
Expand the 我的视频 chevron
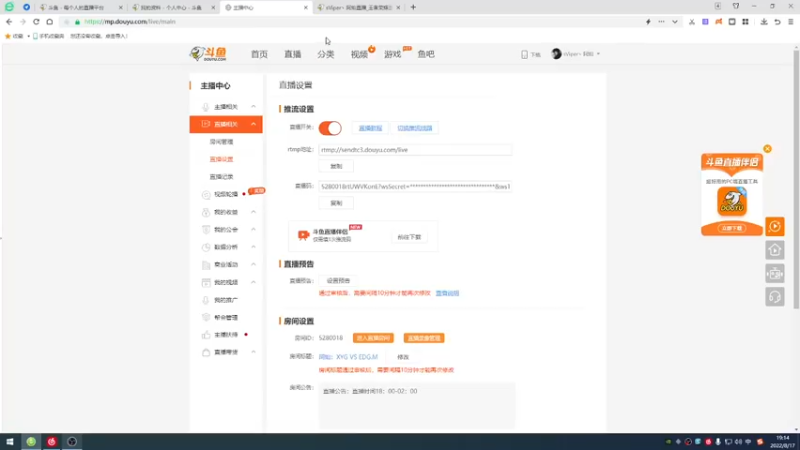coord(253,282)
